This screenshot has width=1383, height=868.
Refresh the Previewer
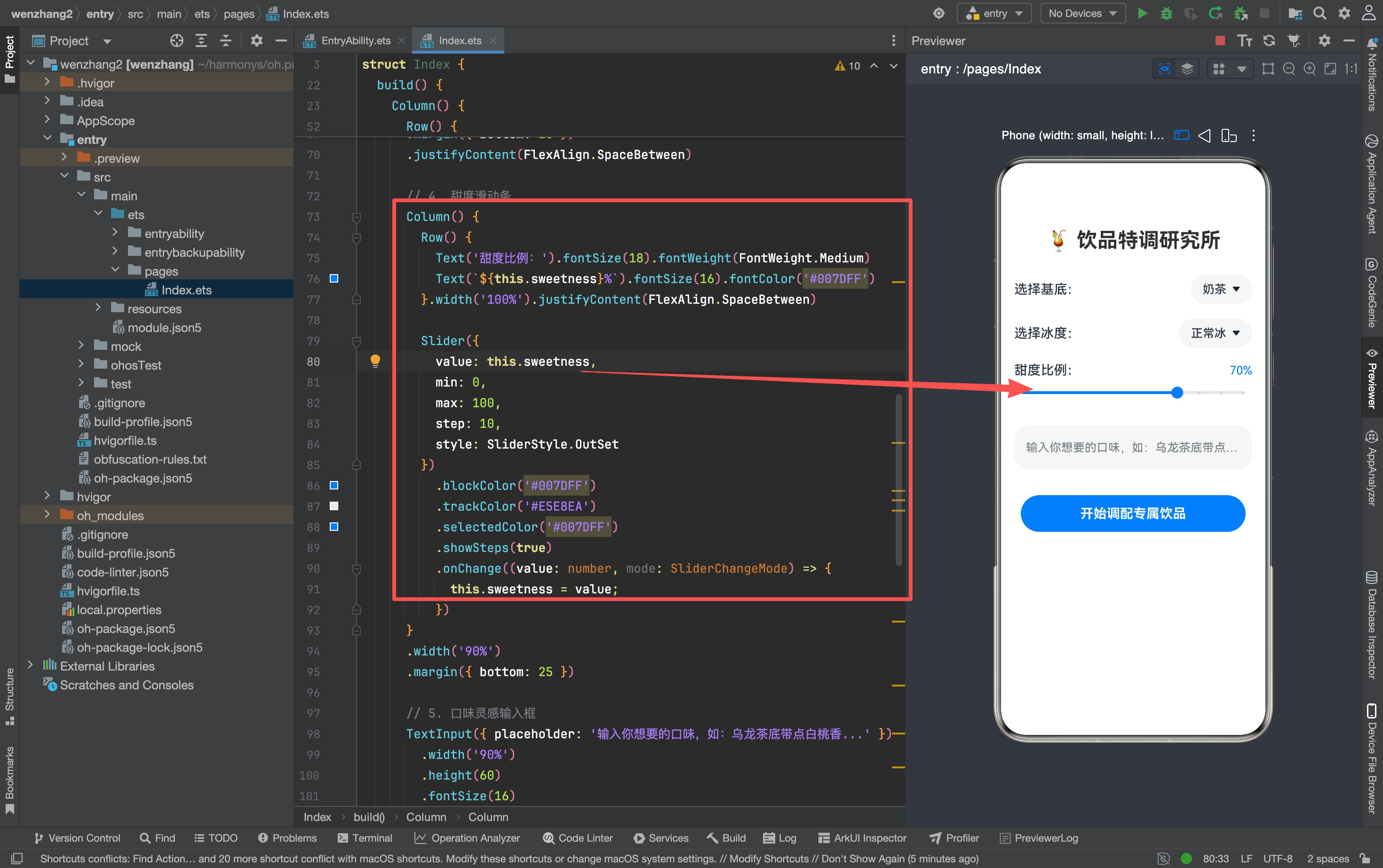pyautogui.click(x=1269, y=41)
